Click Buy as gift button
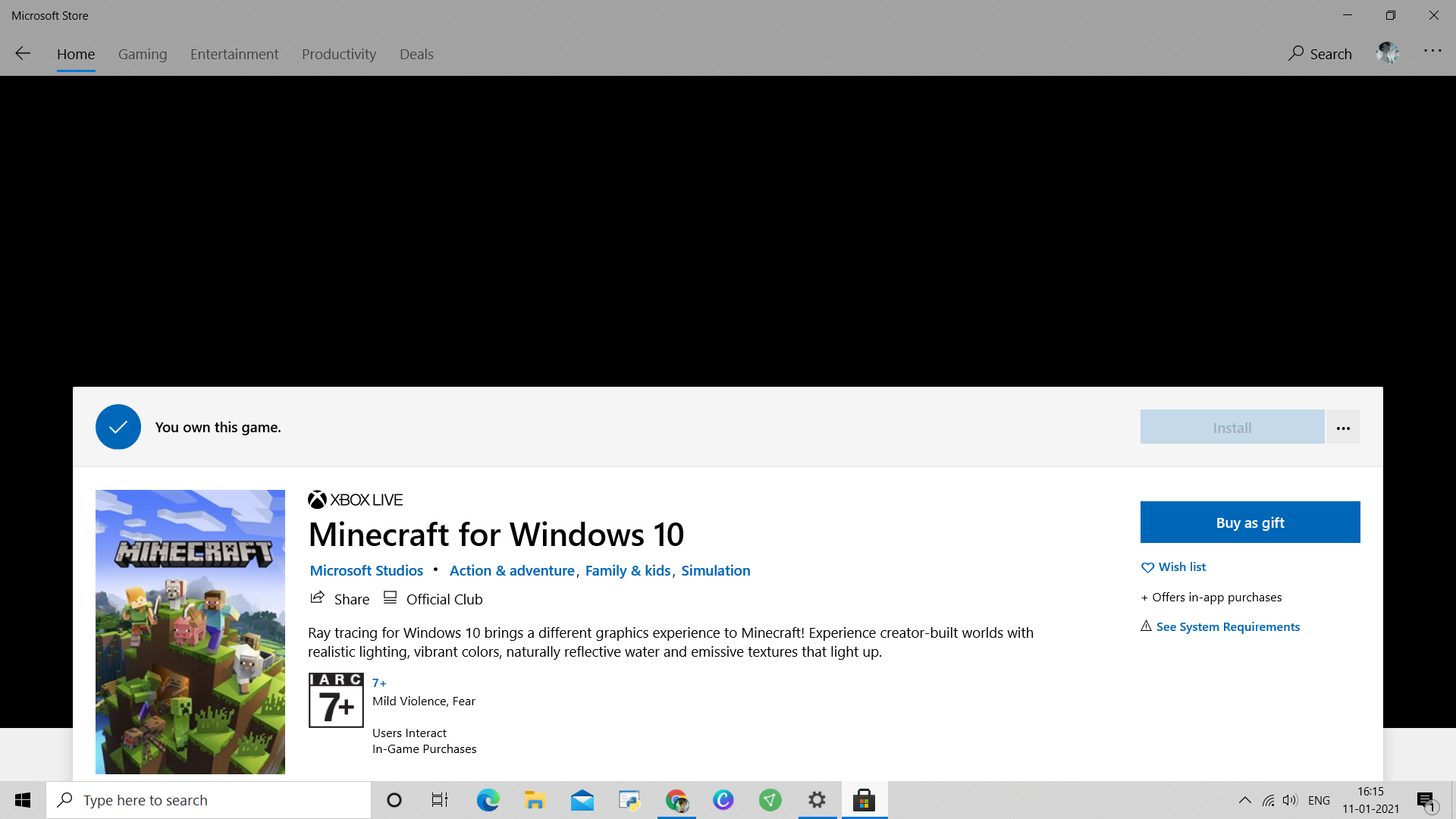This screenshot has width=1456, height=819. 1250,522
